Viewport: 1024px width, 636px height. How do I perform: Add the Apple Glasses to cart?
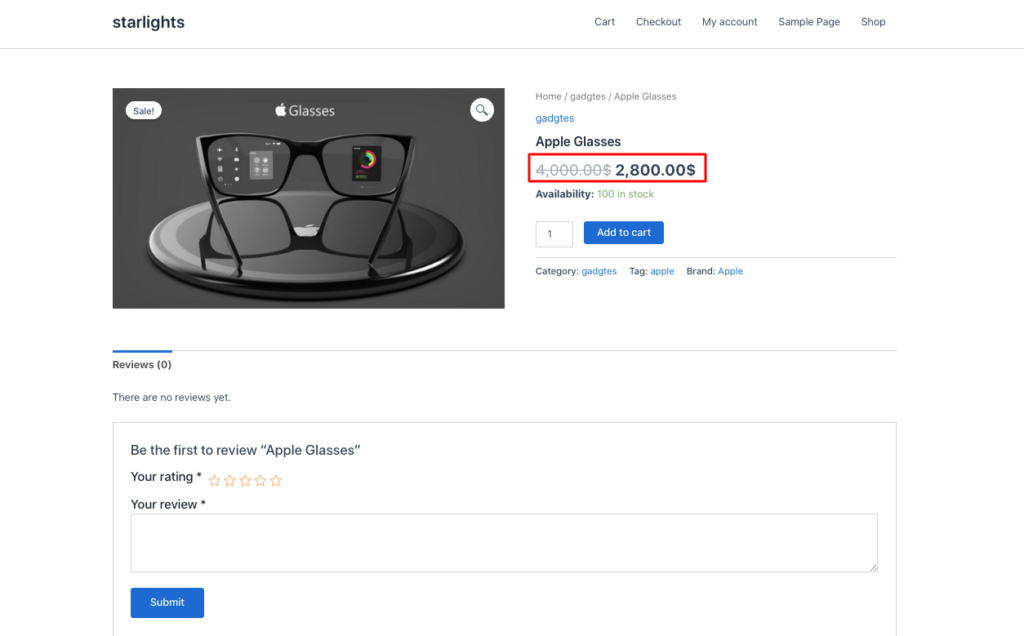pos(623,232)
